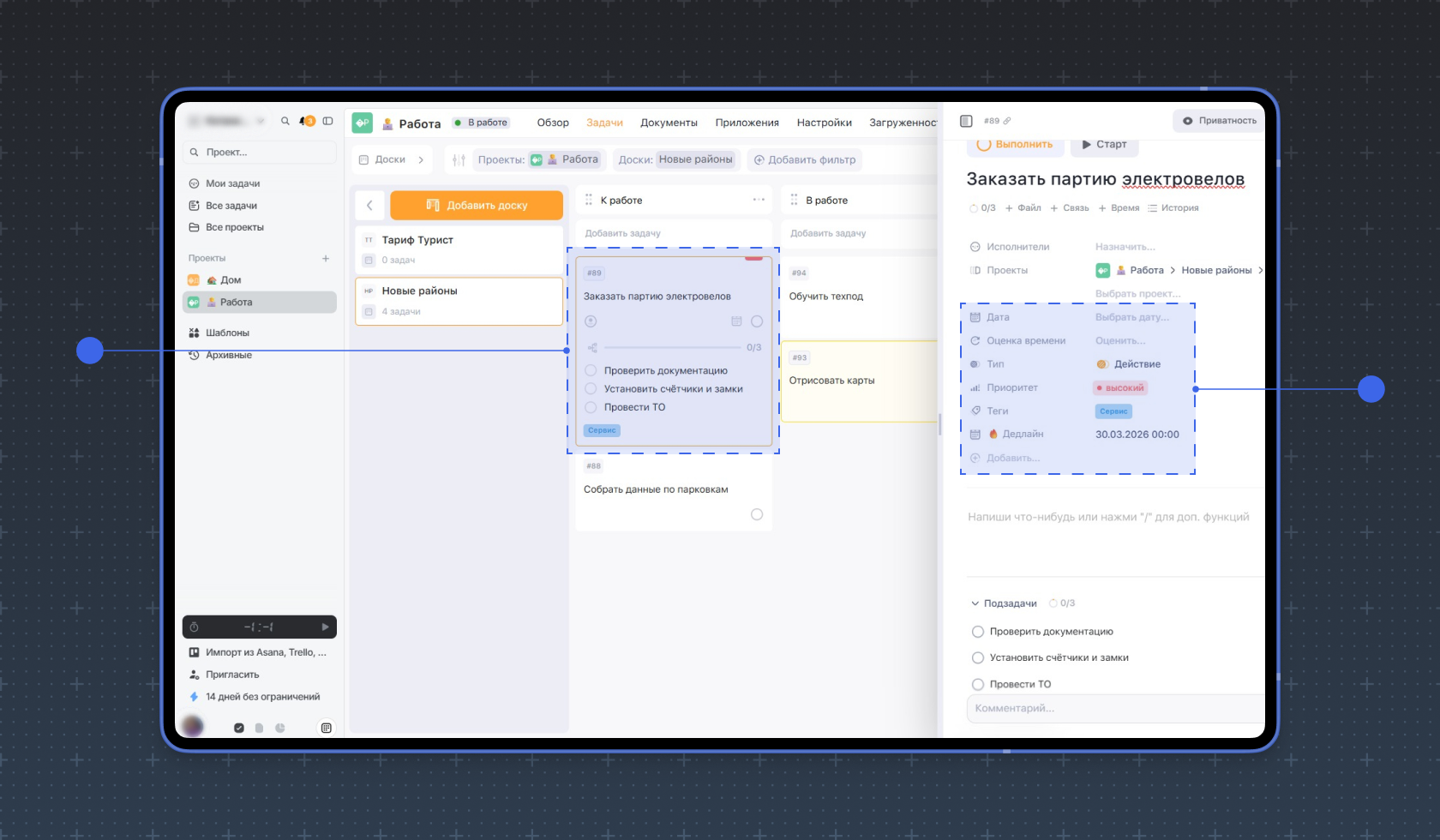Open the К работе column options menu
Image resolution: width=1440 pixels, height=840 pixels.
(759, 200)
